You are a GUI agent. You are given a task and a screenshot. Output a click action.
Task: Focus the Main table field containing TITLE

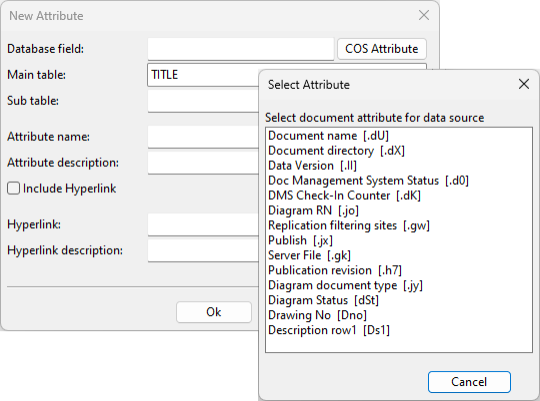click(x=203, y=75)
